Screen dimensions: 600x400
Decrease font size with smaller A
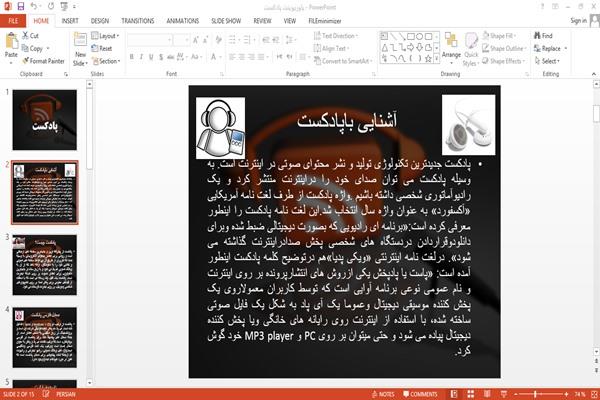point(205,40)
